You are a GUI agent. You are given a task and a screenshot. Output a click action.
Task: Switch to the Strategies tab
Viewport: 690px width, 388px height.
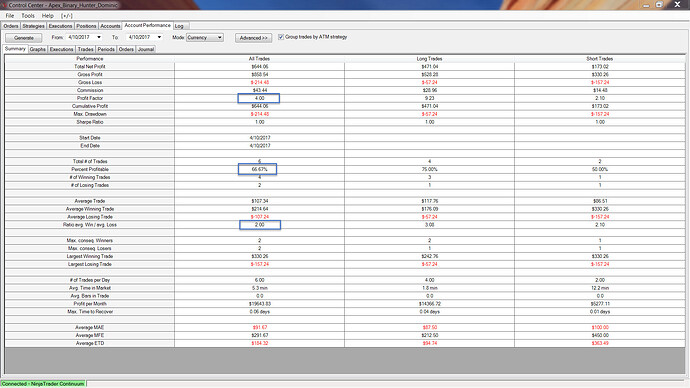[x=33, y=26]
